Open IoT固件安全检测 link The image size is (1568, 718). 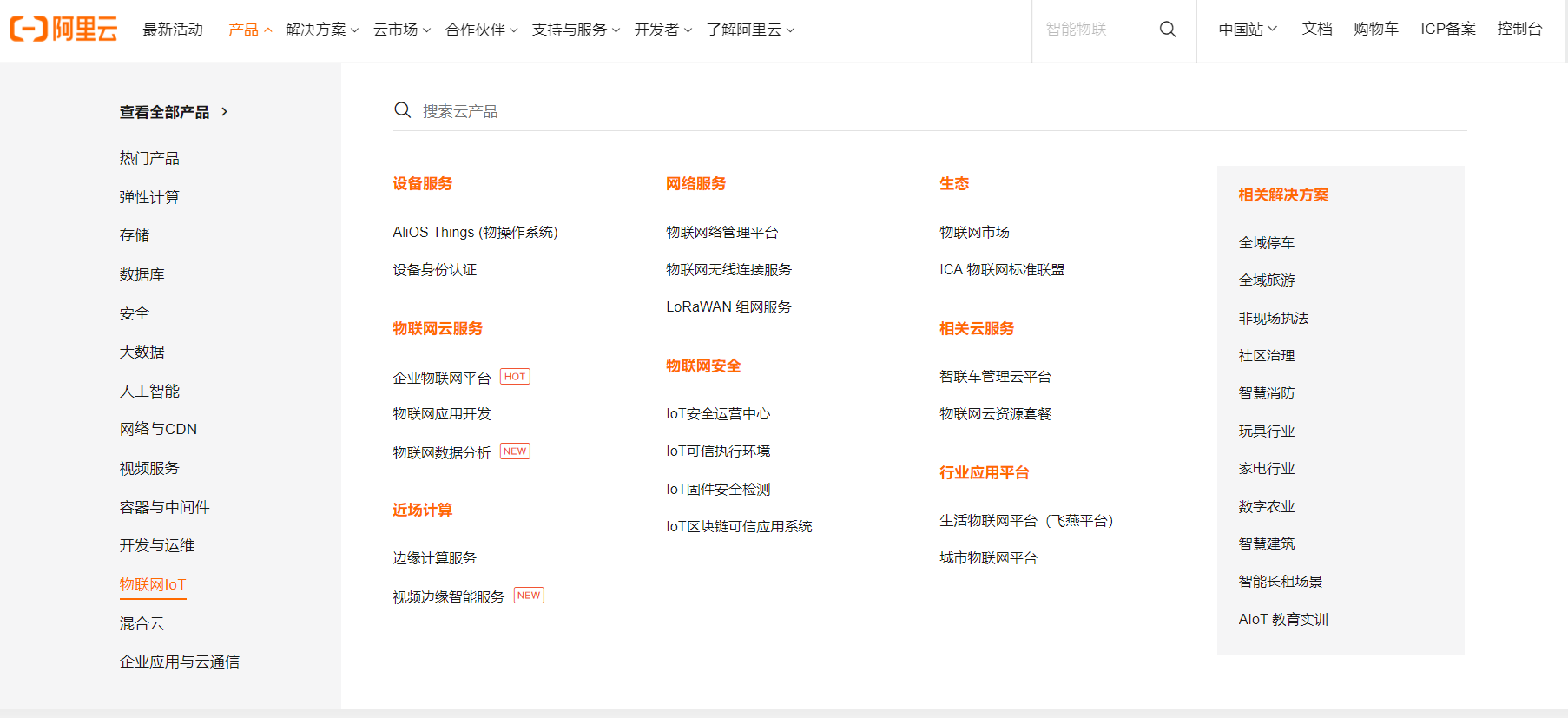coord(718,490)
